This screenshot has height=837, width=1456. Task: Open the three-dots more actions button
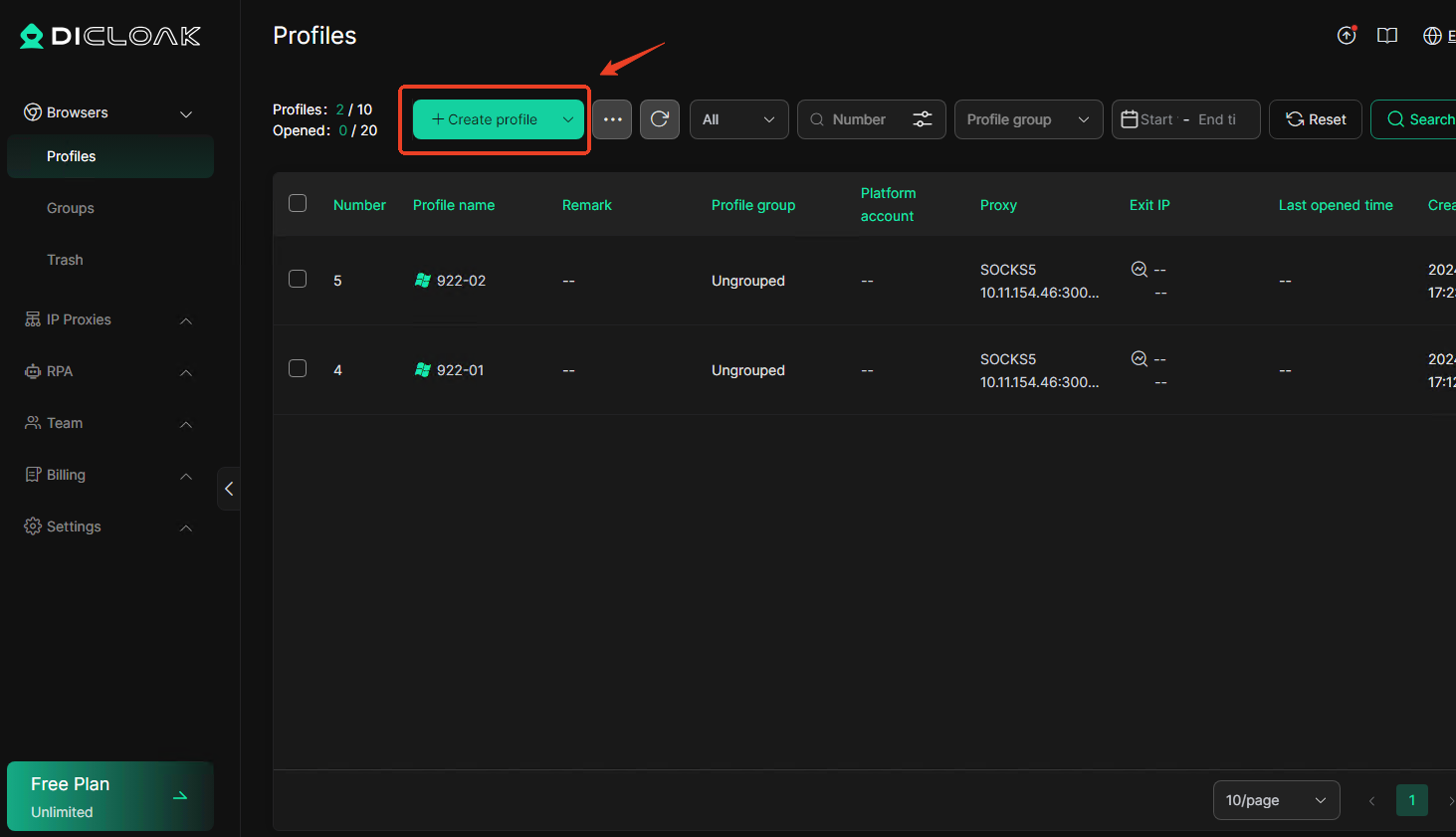click(612, 119)
